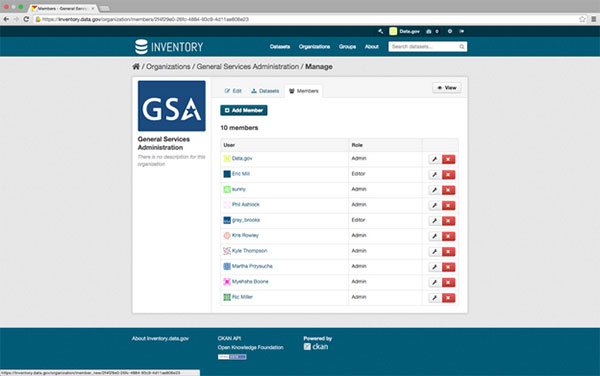Delete Martha Przysucha with red X

(x=448, y=267)
